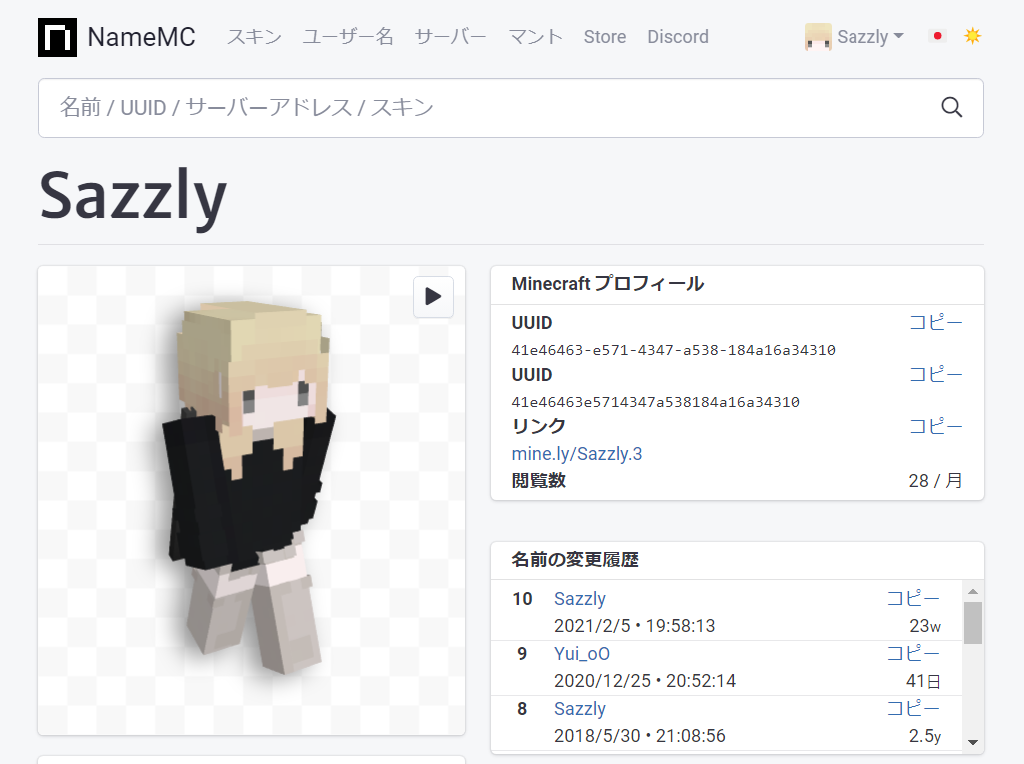
Task: Click the 2.5y duration value
Action: (925, 736)
